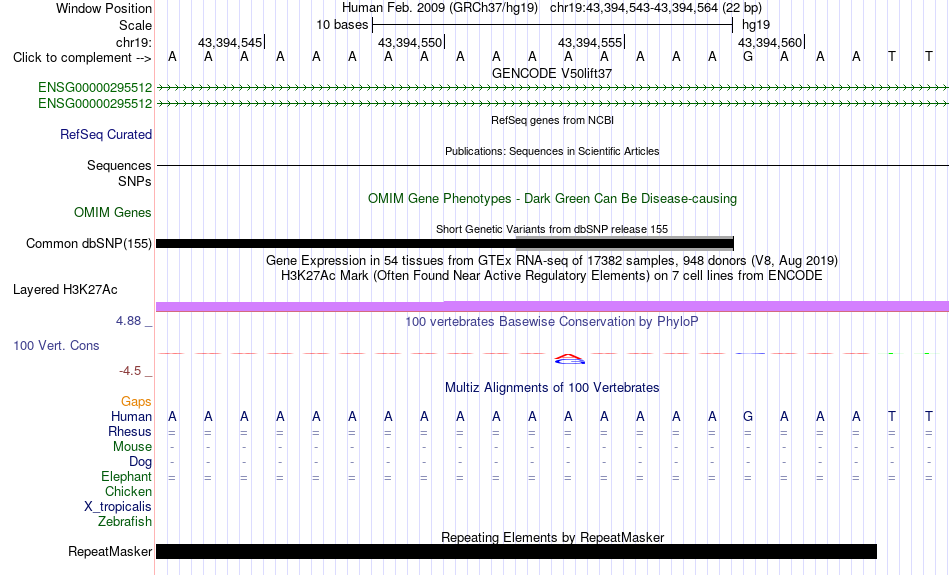
Task: Click the Mouse alignment row label
Action: 132,447
